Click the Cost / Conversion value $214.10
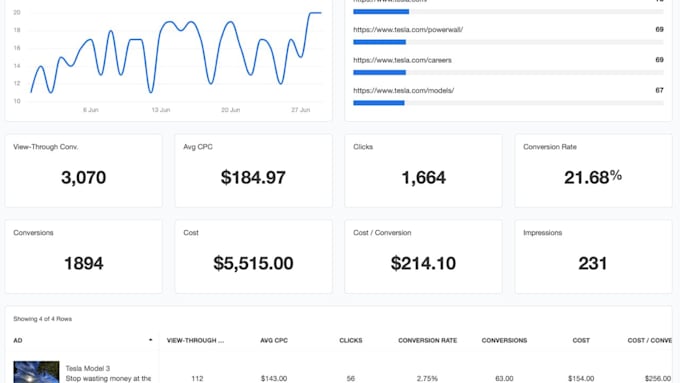This screenshot has width=680, height=383. pos(423,263)
